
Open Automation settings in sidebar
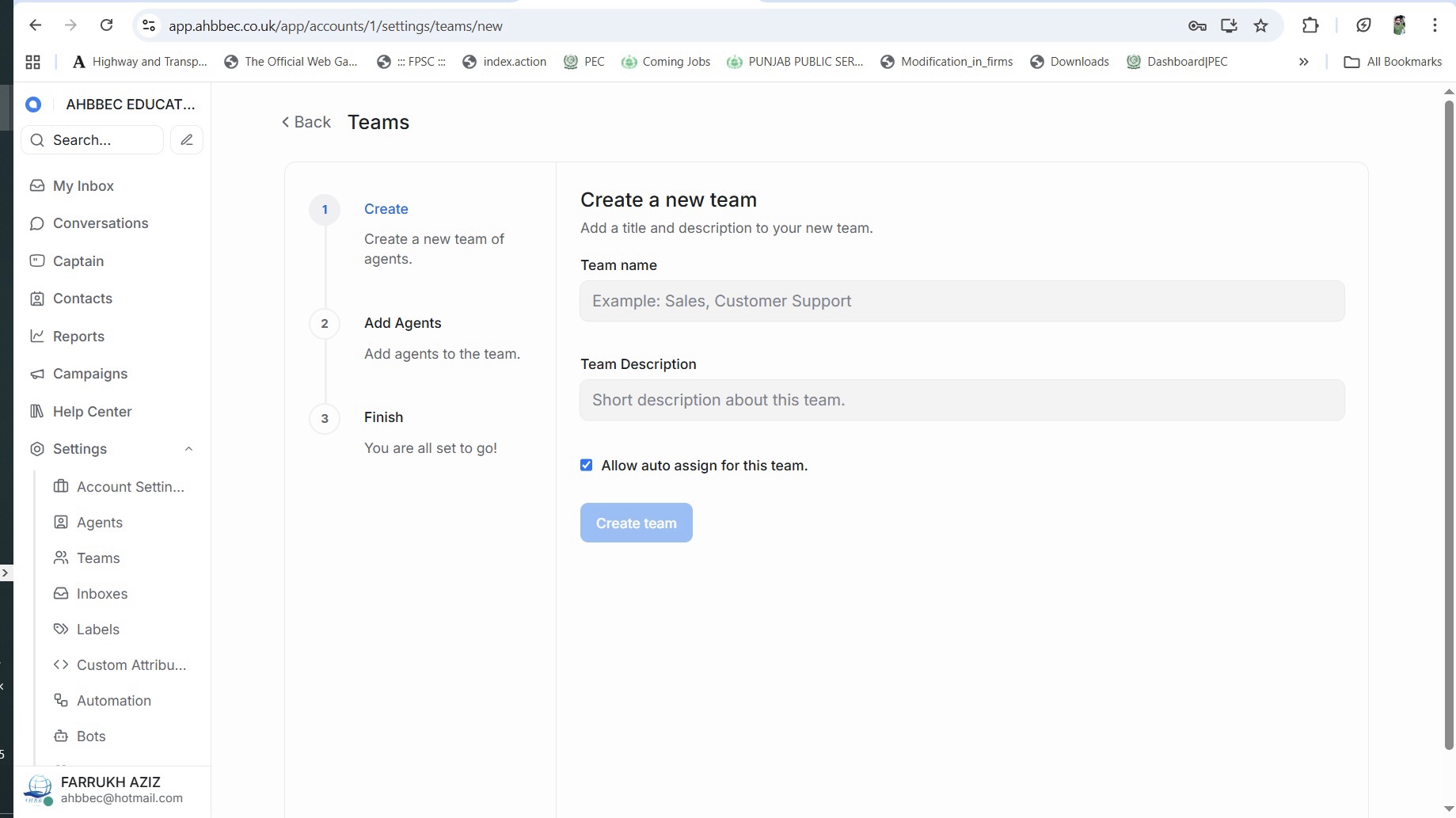pyautogui.click(x=113, y=701)
